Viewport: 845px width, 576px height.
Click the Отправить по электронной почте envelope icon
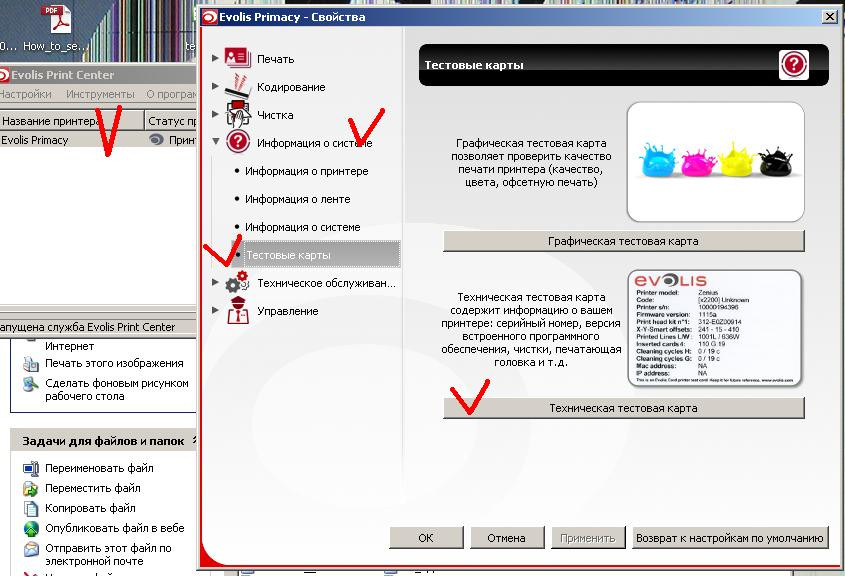[x=31, y=549]
